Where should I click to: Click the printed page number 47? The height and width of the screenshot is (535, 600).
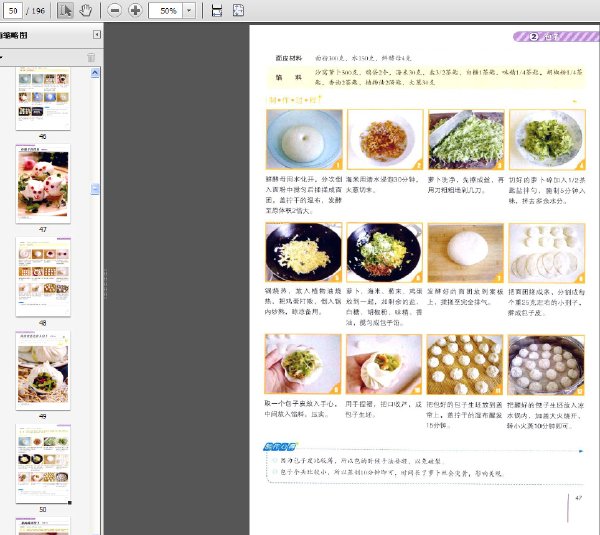click(578, 497)
